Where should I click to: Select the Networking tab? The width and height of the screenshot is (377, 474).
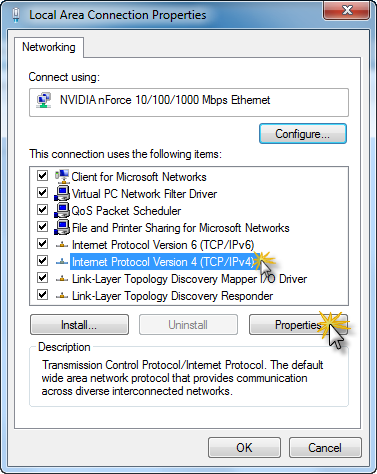[49, 47]
